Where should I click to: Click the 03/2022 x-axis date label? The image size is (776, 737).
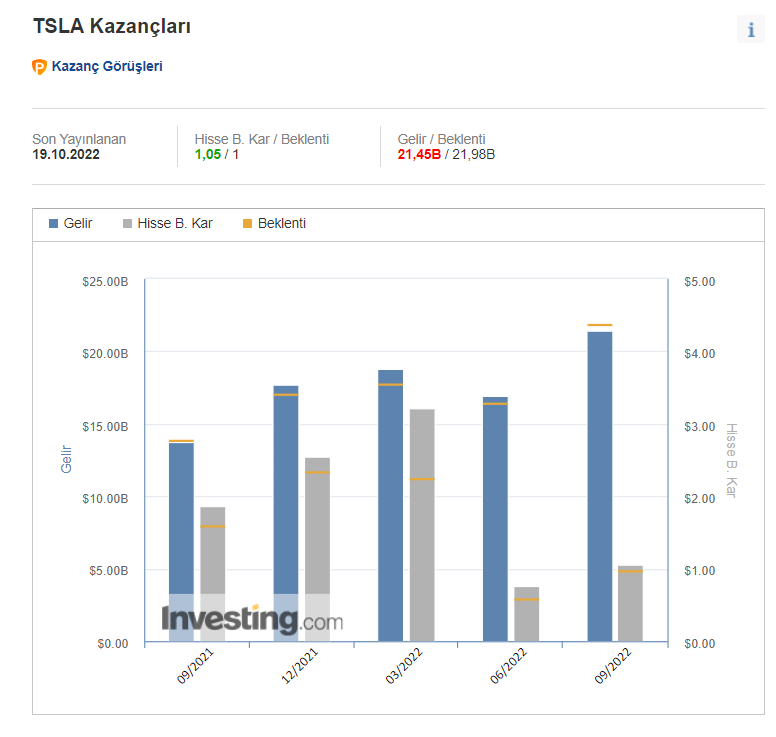402,665
